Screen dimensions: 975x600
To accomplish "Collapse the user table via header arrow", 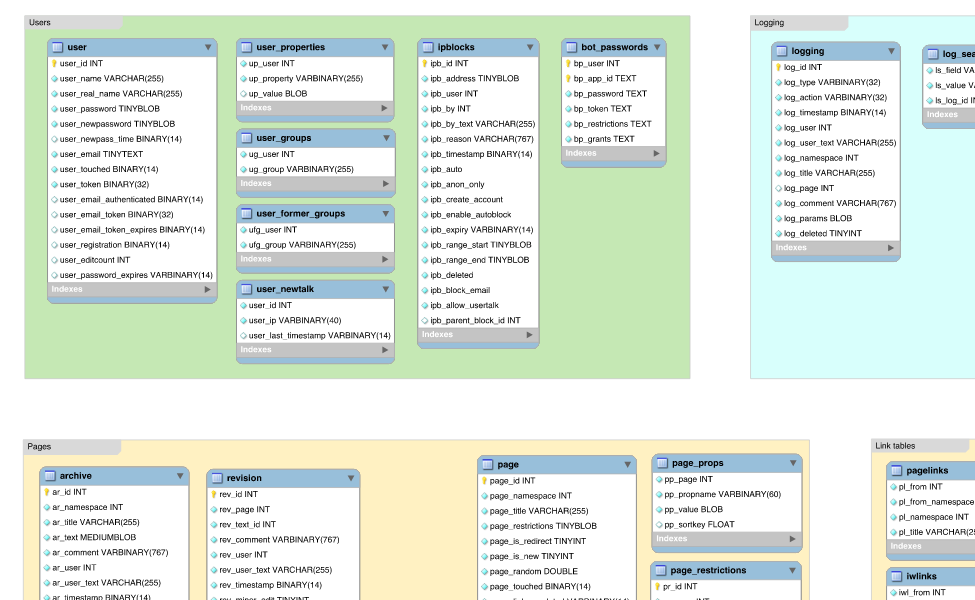I will (208, 47).
